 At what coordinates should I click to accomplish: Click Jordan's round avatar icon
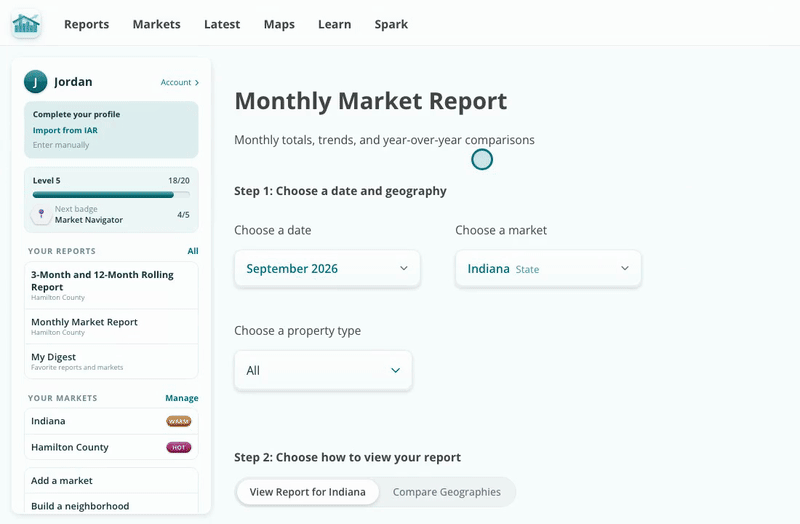tap(35, 82)
